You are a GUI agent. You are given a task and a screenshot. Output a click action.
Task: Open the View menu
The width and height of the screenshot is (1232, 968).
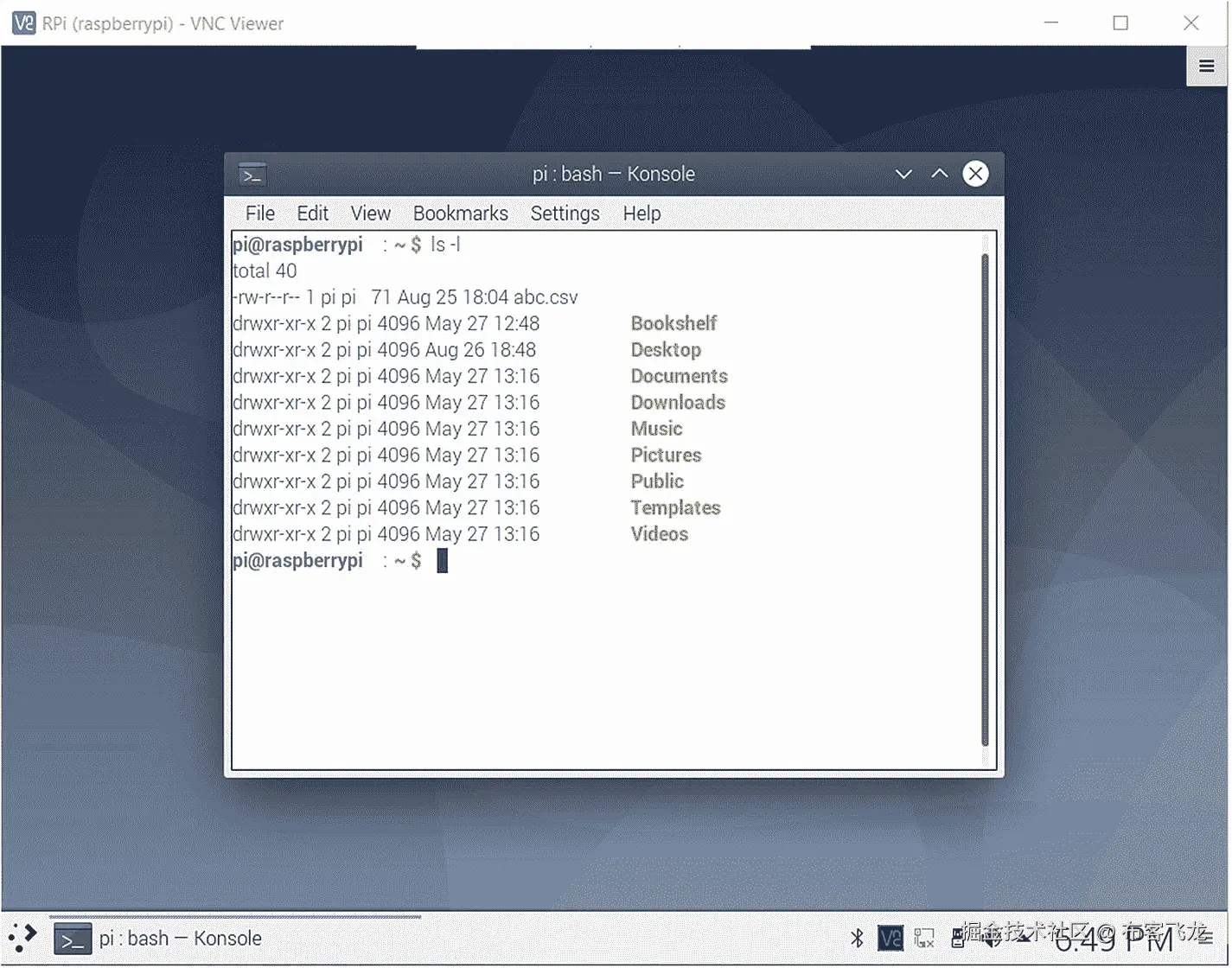tap(371, 213)
